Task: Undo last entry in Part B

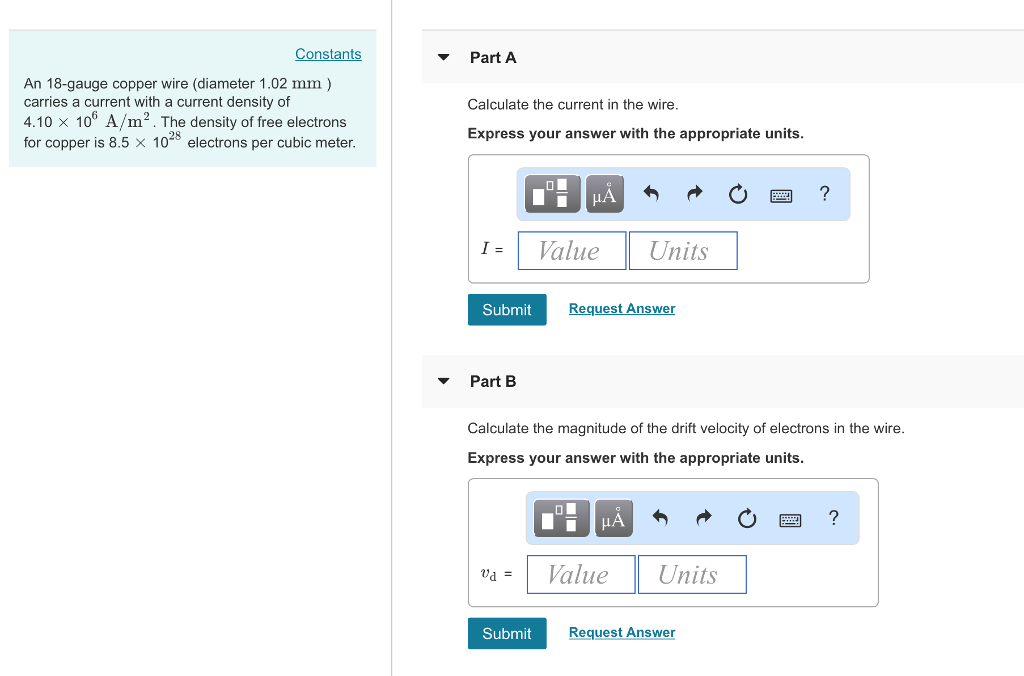Action: tap(660, 518)
